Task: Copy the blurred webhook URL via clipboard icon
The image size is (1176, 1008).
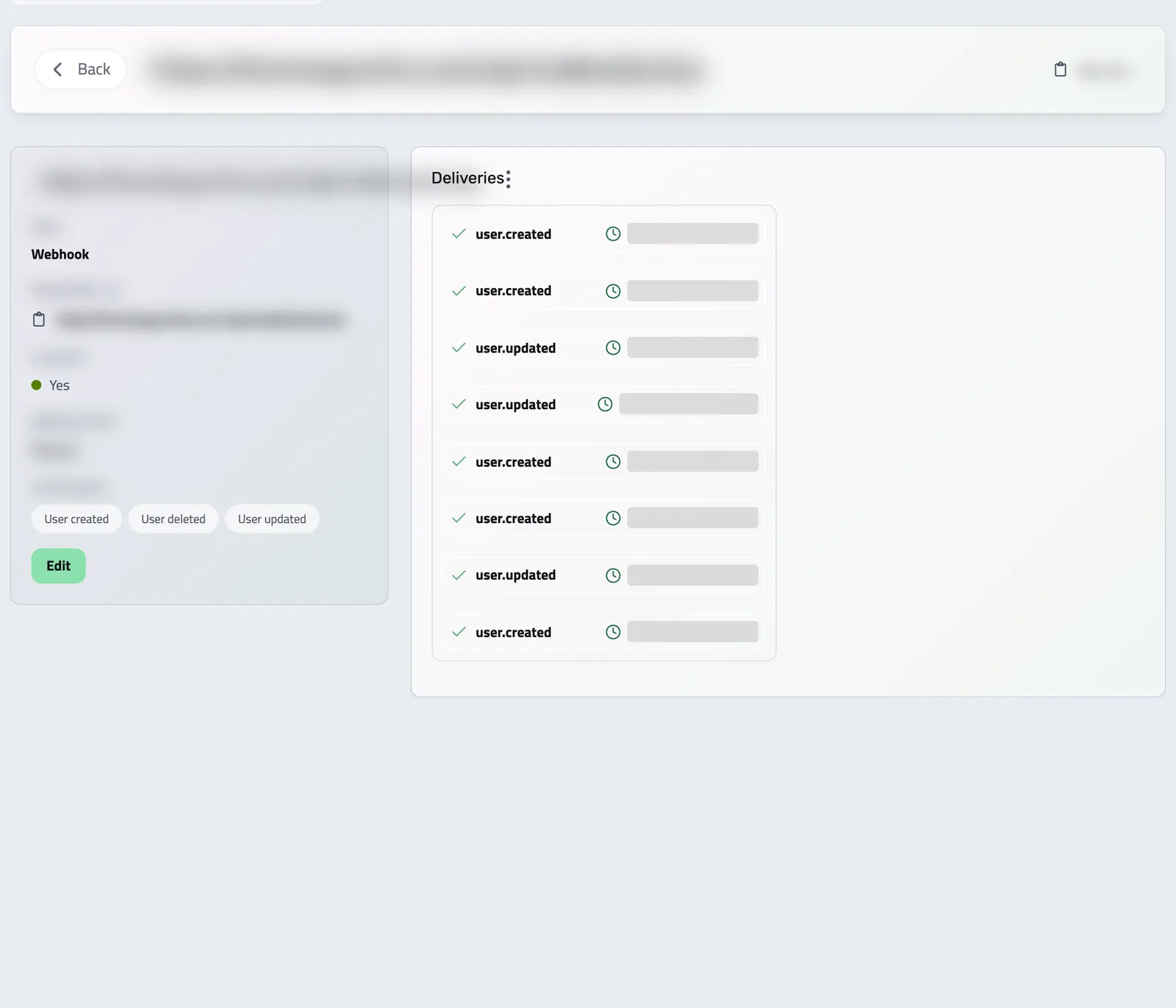Action: click(x=39, y=320)
